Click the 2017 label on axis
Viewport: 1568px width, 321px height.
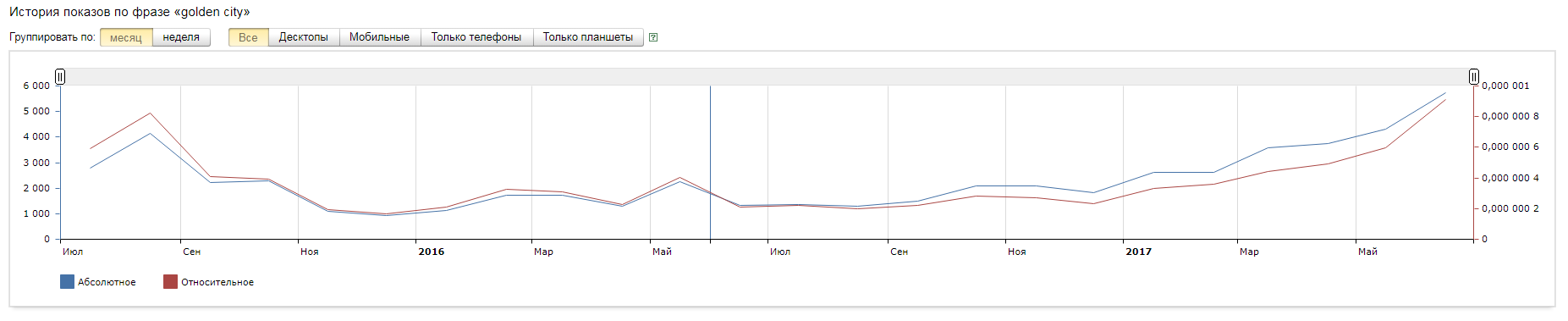(x=1139, y=252)
